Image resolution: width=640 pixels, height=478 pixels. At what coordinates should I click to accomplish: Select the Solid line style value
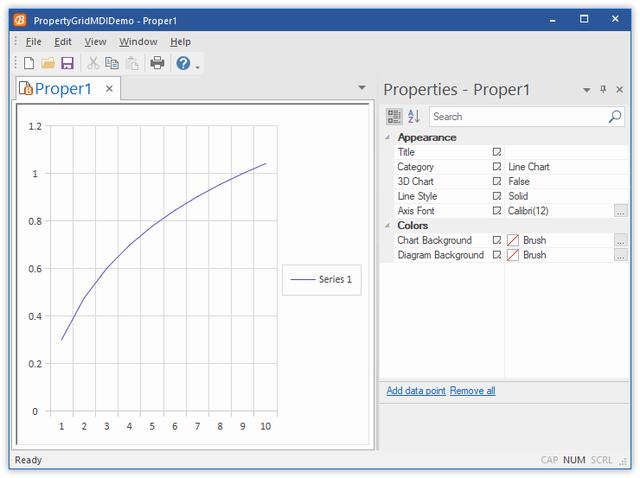[518, 196]
